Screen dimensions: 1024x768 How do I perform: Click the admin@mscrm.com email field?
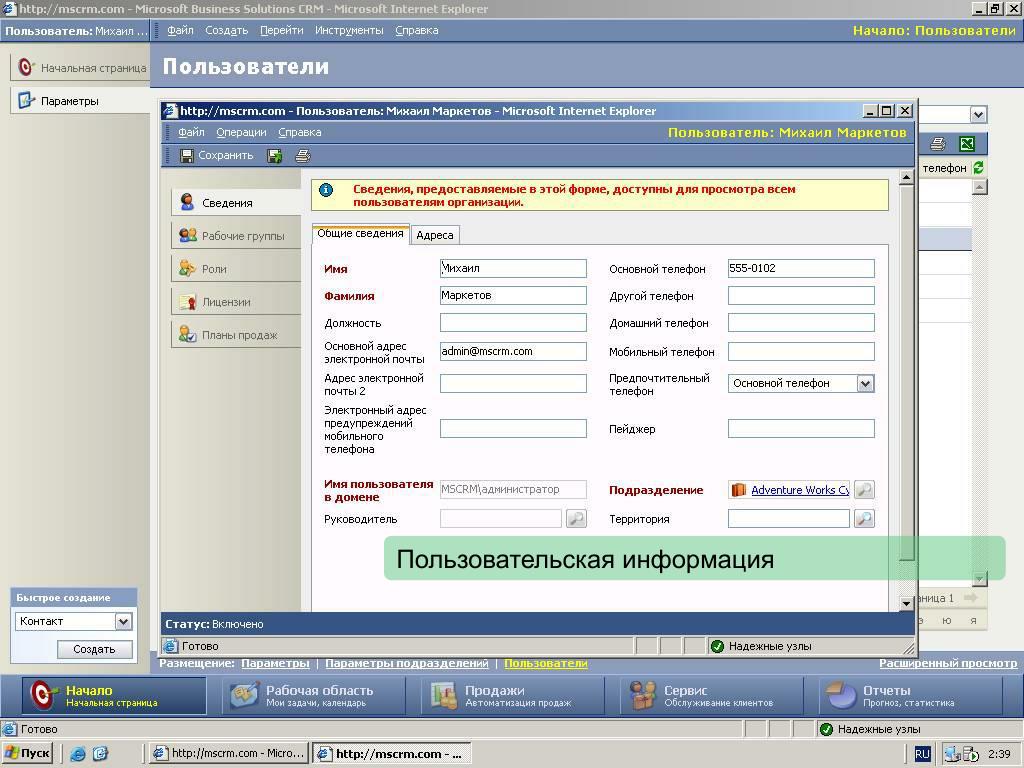click(x=513, y=351)
